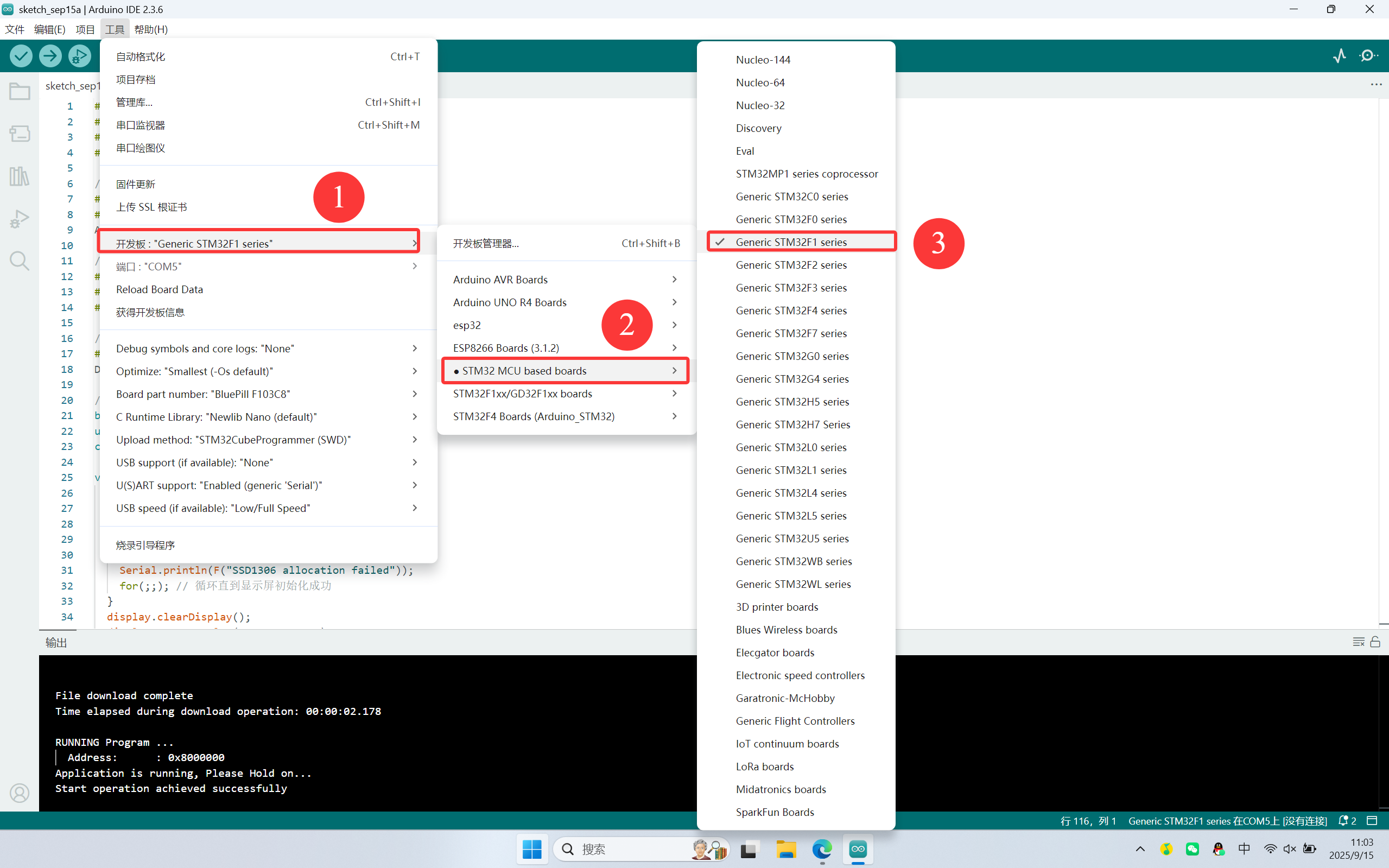This screenshot has height=868, width=1389.
Task: Click the Upload arrow button
Action: (50, 56)
